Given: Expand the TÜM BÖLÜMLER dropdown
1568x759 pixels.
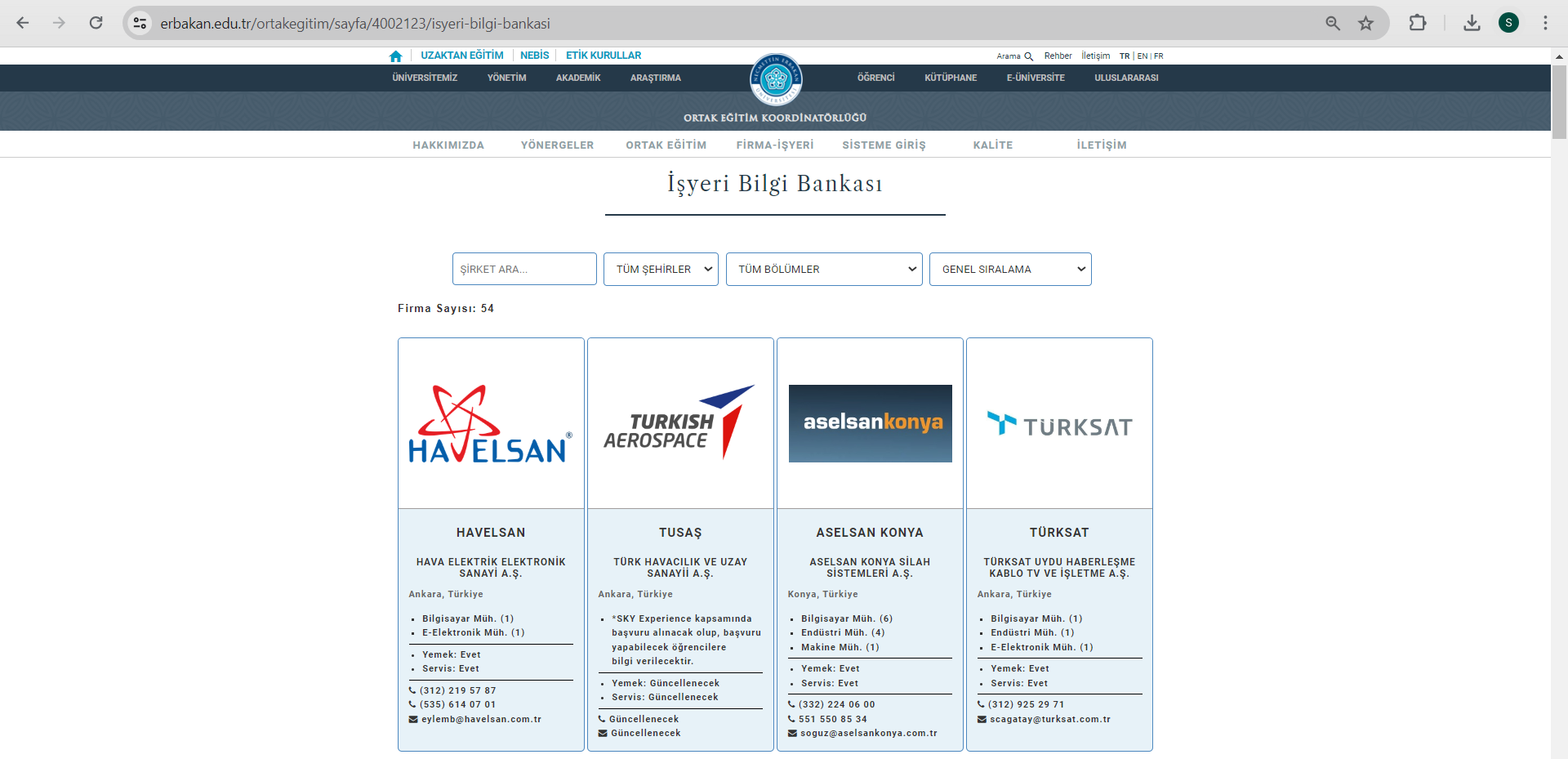Looking at the screenshot, I should (824, 269).
